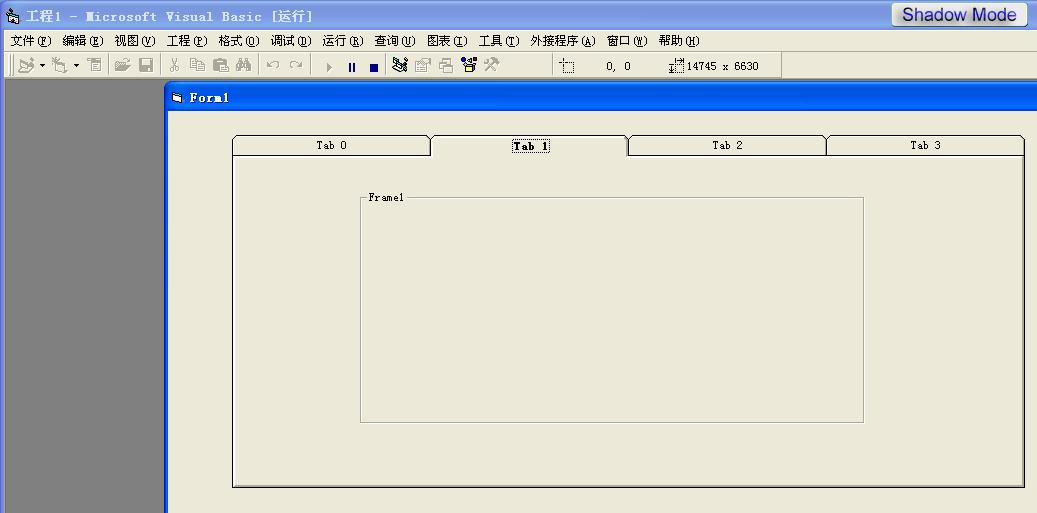Open the 查询(U) menu
The image size is (1037, 513).
click(x=395, y=41)
